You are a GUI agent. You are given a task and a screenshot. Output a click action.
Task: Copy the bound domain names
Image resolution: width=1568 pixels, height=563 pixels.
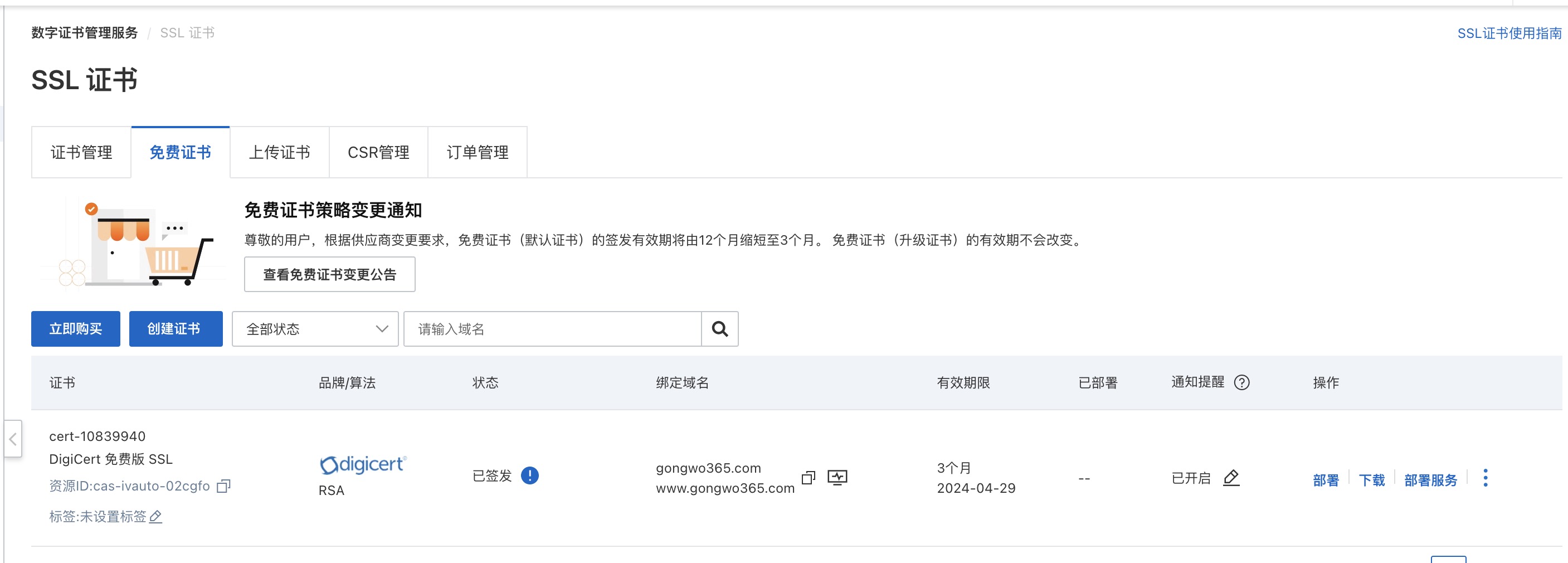[x=809, y=478]
